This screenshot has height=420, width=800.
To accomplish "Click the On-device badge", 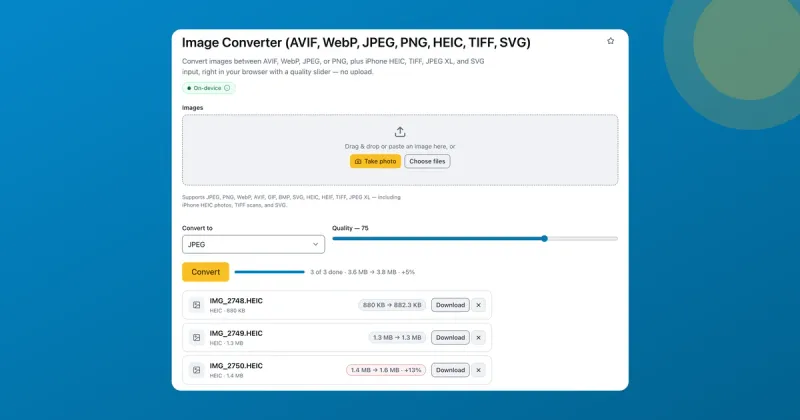I will pyautogui.click(x=209, y=88).
